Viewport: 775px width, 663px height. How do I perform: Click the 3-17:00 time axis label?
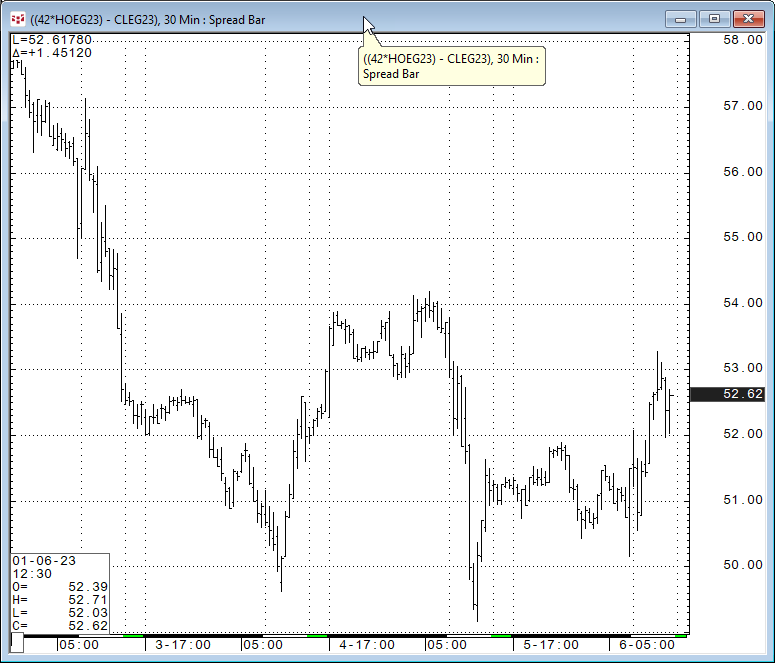tap(183, 645)
